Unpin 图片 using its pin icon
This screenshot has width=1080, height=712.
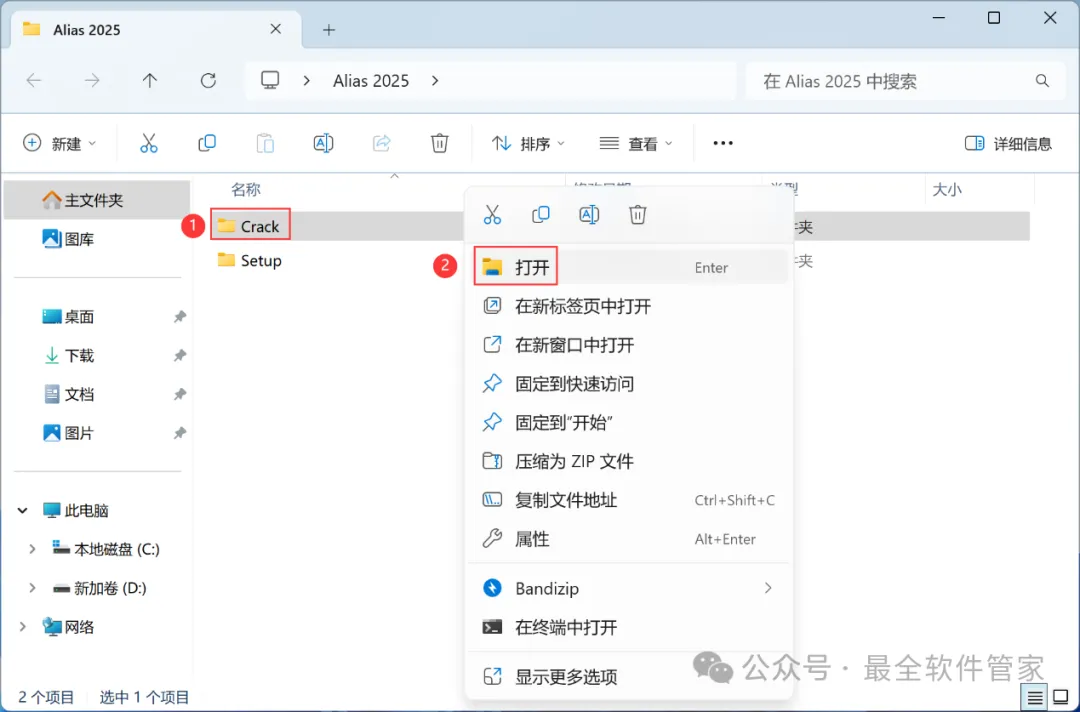point(179,433)
